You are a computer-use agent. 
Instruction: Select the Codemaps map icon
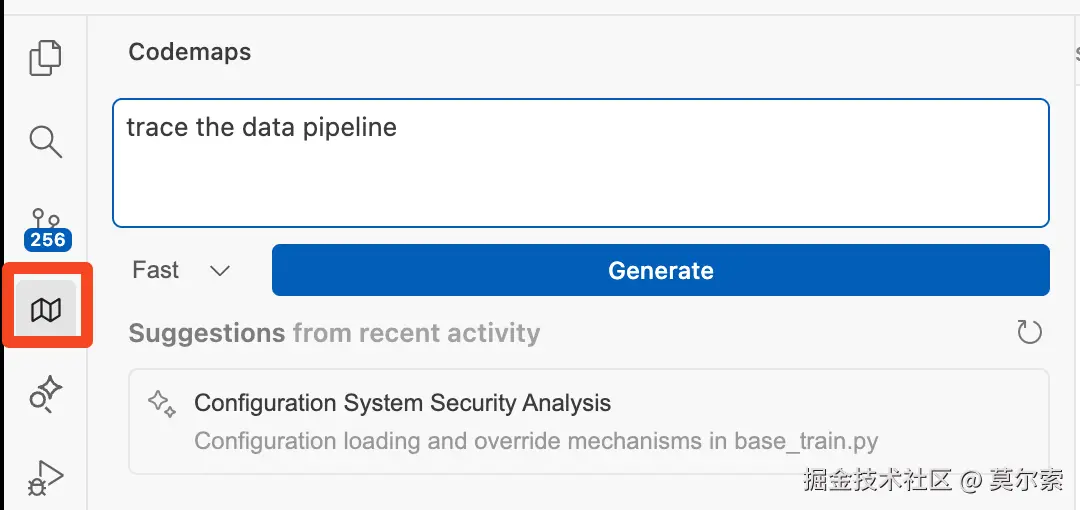[x=46, y=311]
